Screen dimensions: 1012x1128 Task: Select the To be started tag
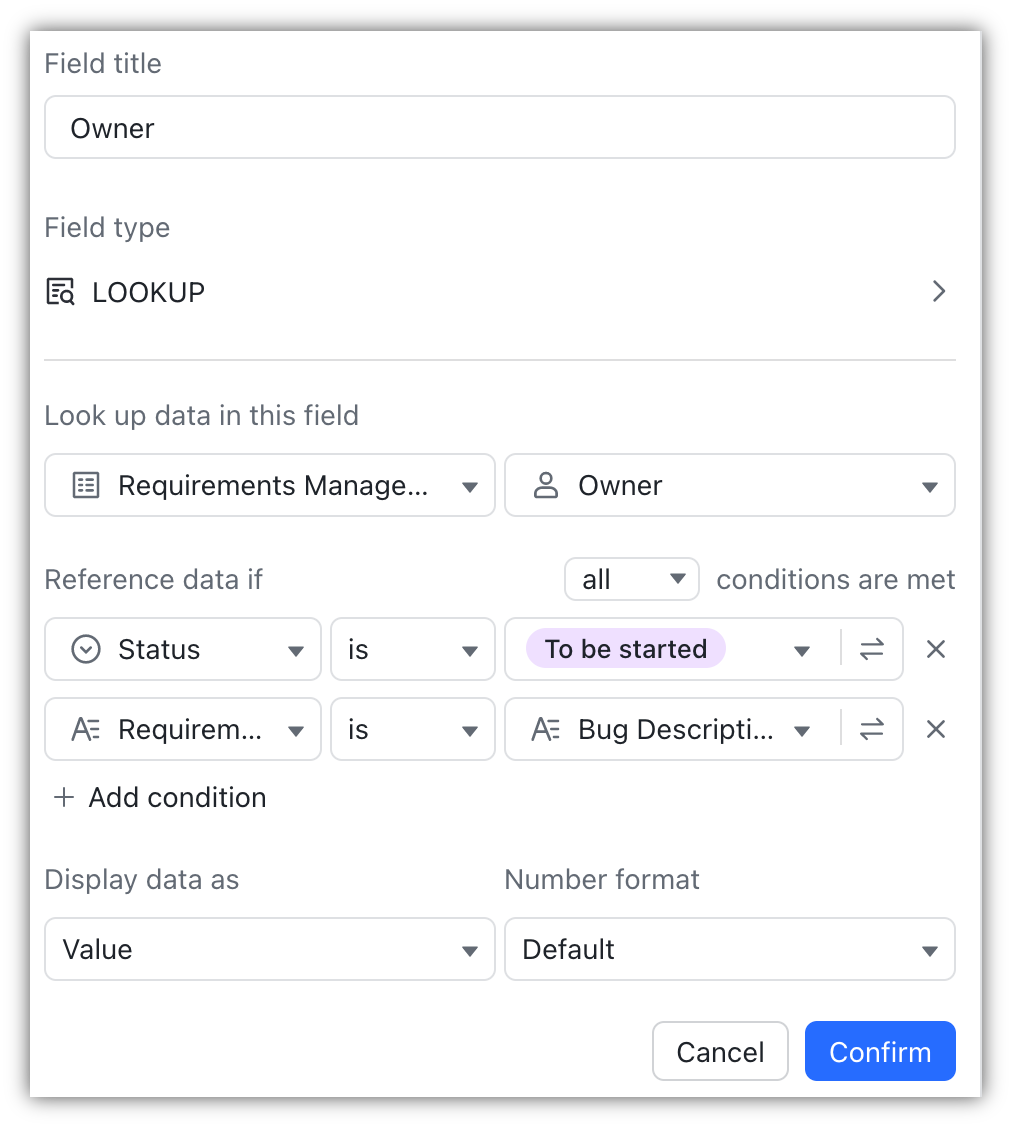(626, 650)
